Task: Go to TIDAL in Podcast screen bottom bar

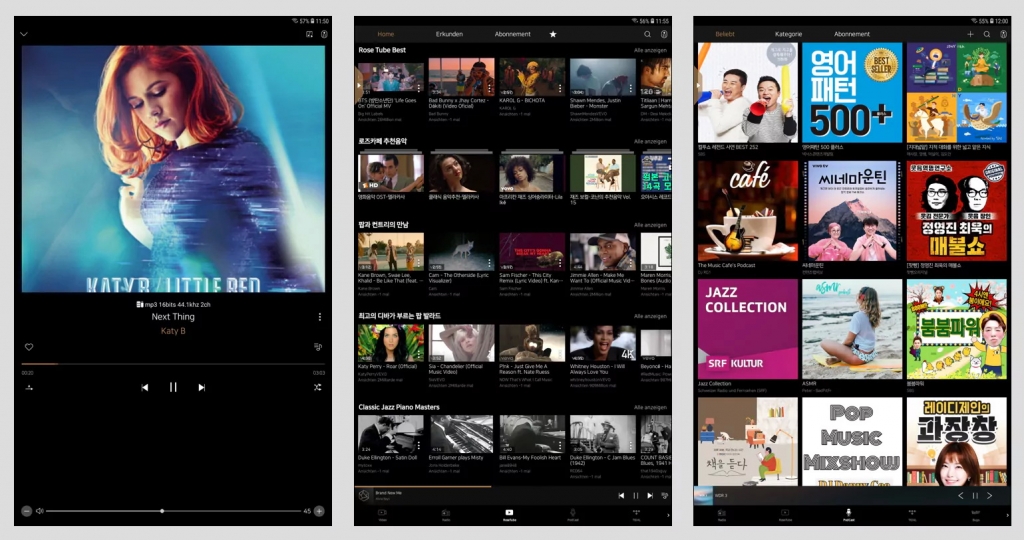Action: pyautogui.click(x=912, y=515)
